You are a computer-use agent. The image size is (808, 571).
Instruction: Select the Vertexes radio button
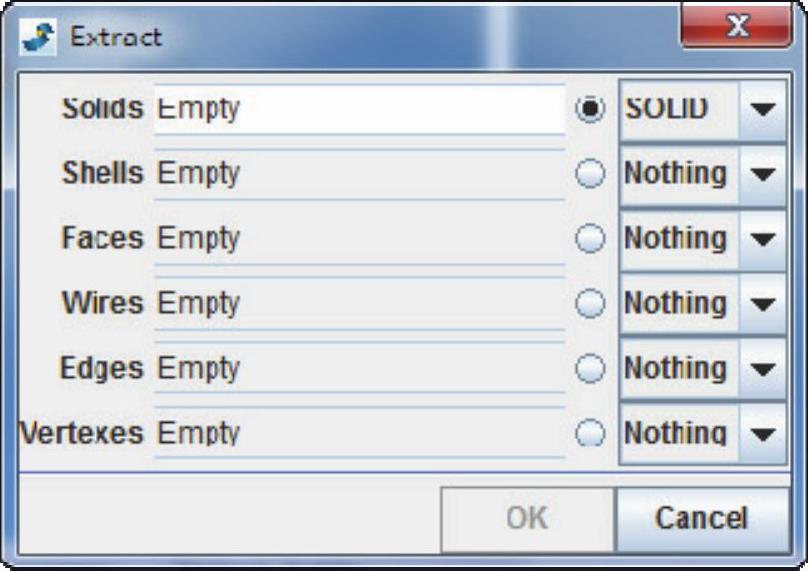[591, 433]
